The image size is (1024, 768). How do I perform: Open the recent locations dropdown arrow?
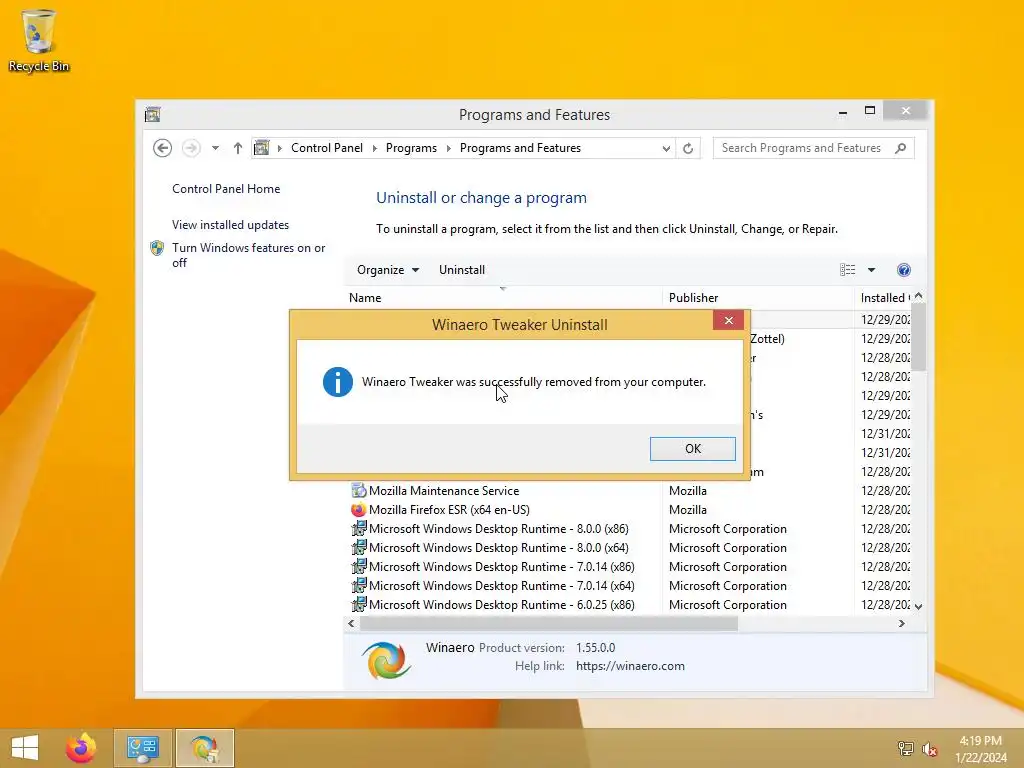coord(215,148)
